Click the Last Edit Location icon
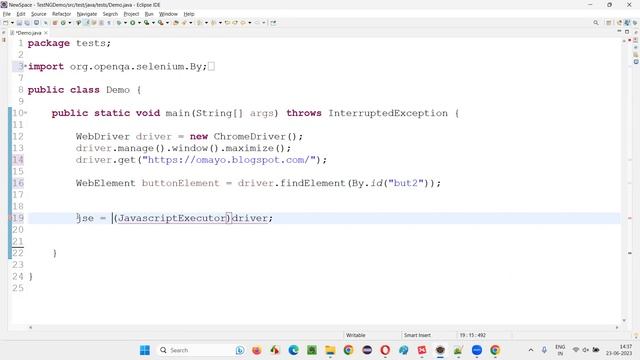The height and width of the screenshot is (360, 640). [x=227, y=23]
